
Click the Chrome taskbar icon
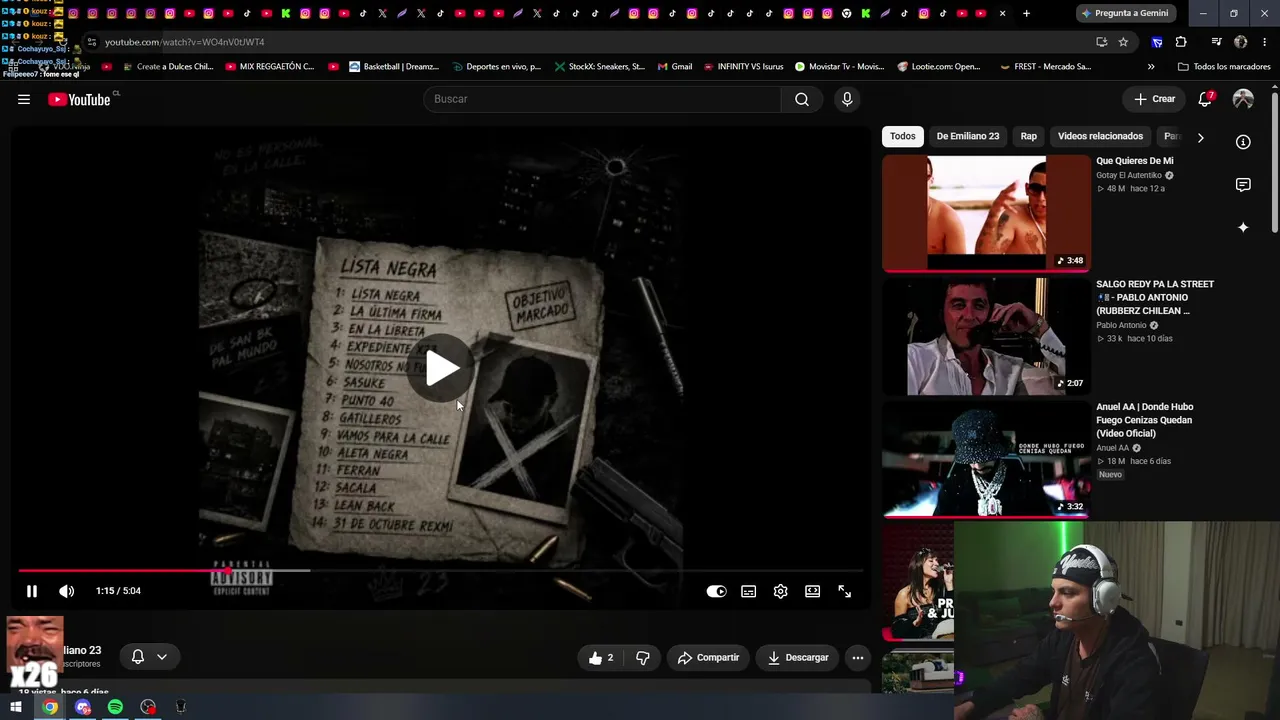[50, 707]
